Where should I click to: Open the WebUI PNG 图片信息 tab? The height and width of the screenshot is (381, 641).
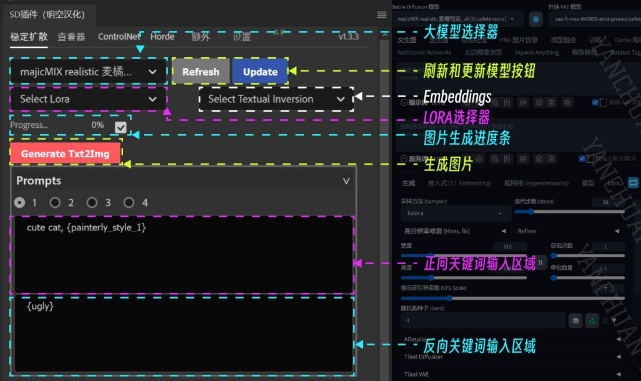click(x=518, y=40)
